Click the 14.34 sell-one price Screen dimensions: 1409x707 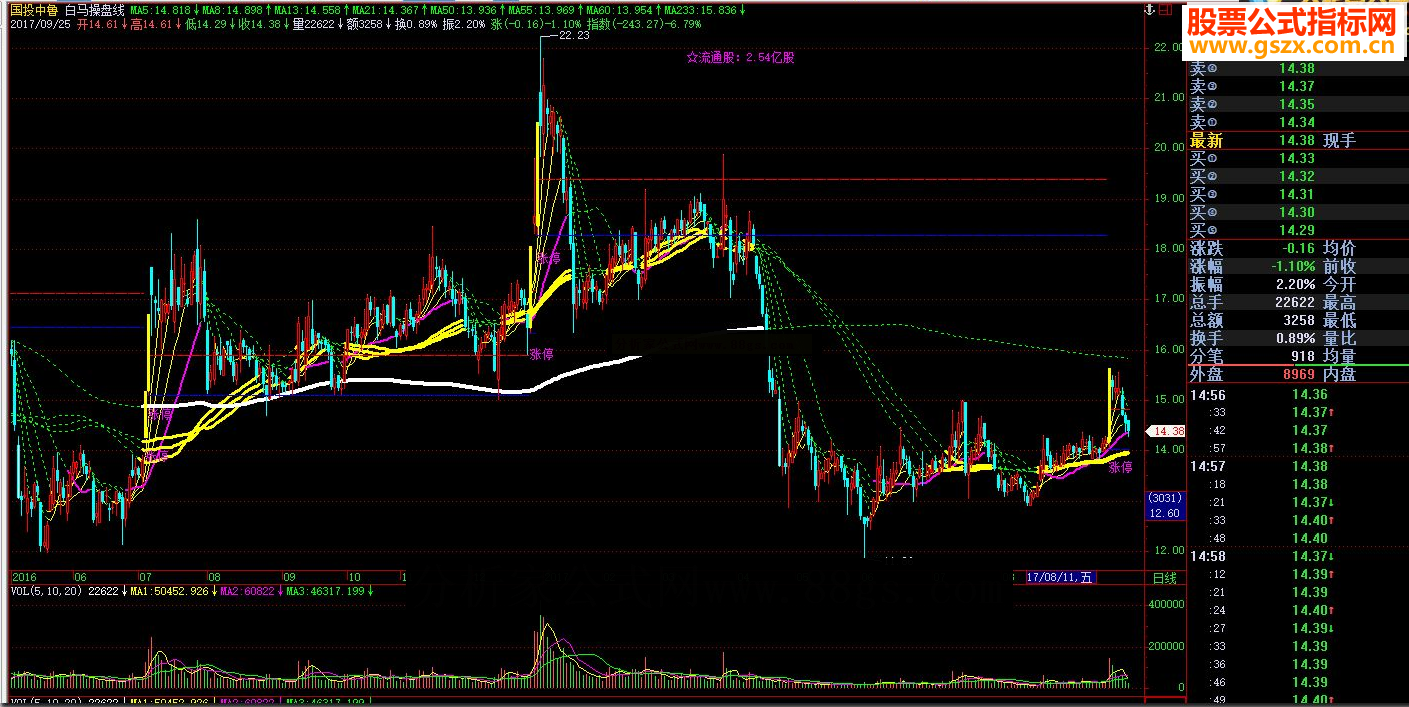coord(1297,123)
